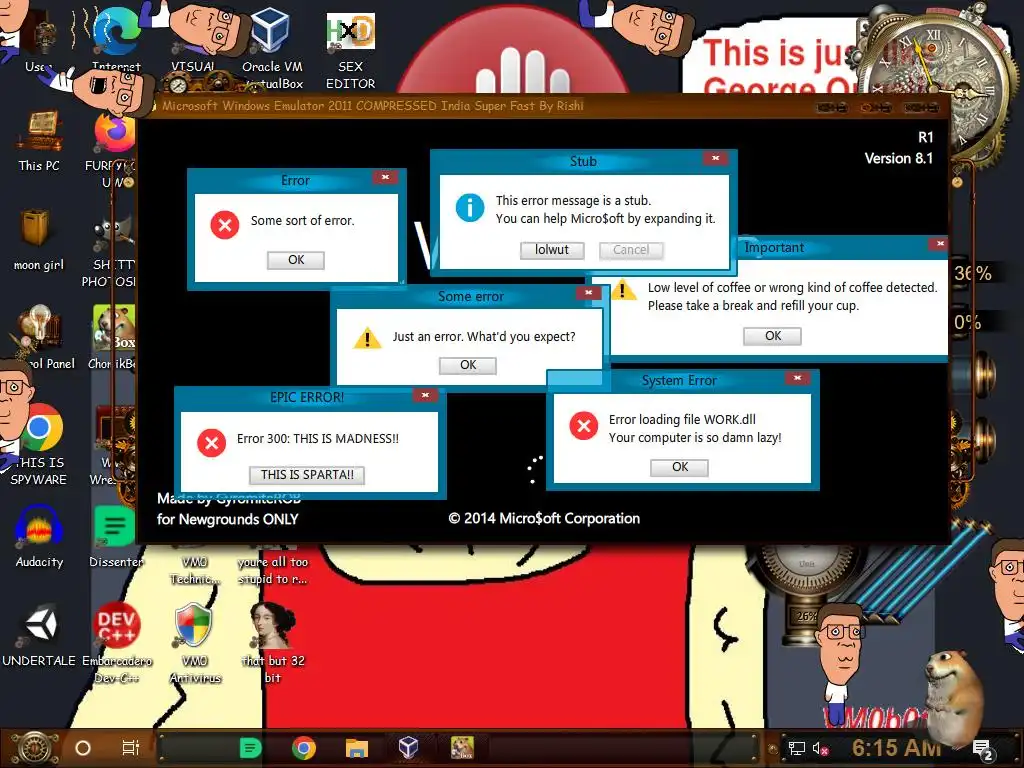This screenshot has width=1024, height=768.
Task: Click OK in the Error dialog
Action: pyautogui.click(x=296, y=260)
